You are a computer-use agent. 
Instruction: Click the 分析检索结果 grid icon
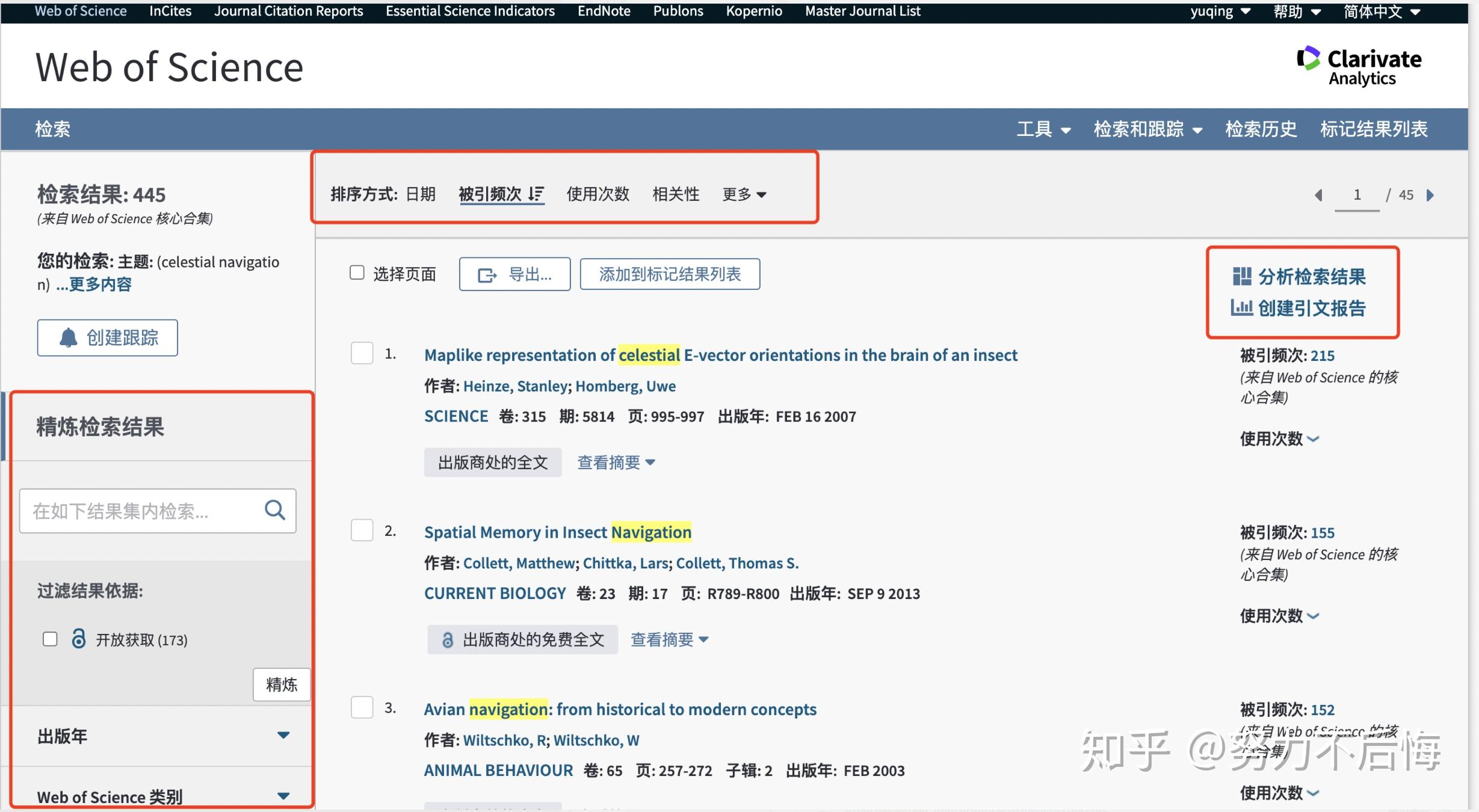[x=1242, y=276]
